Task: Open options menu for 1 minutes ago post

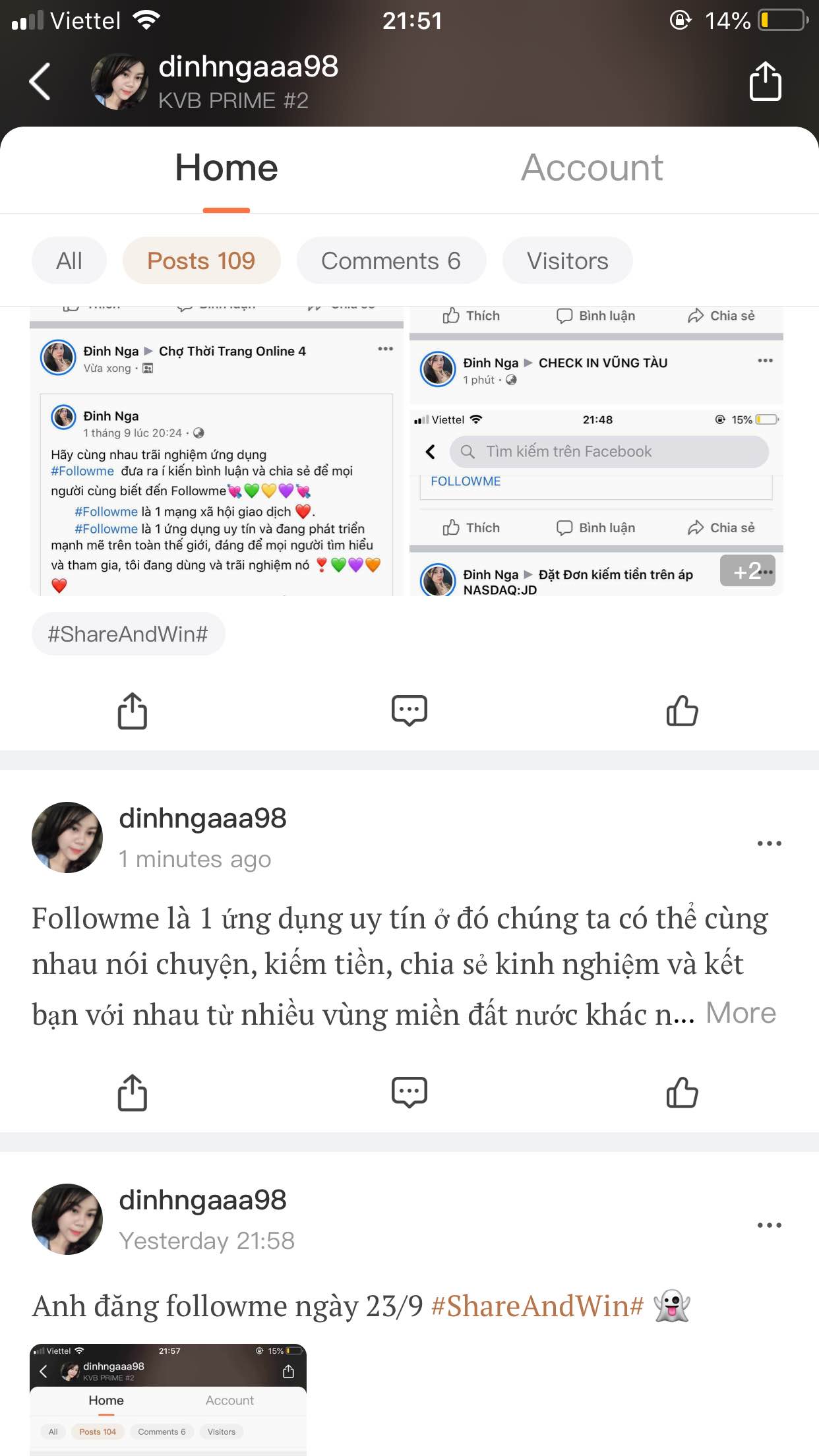Action: pyautogui.click(x=769, y=843)
